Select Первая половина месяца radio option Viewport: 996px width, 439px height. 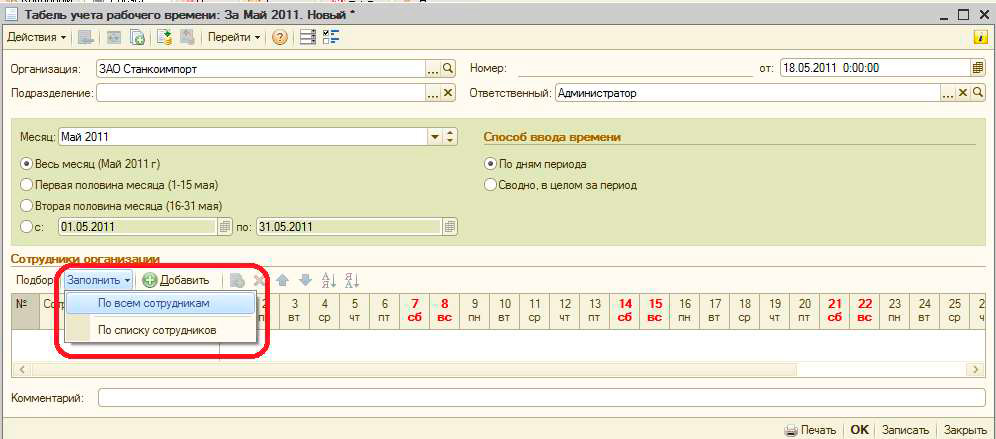pos(26,185)
